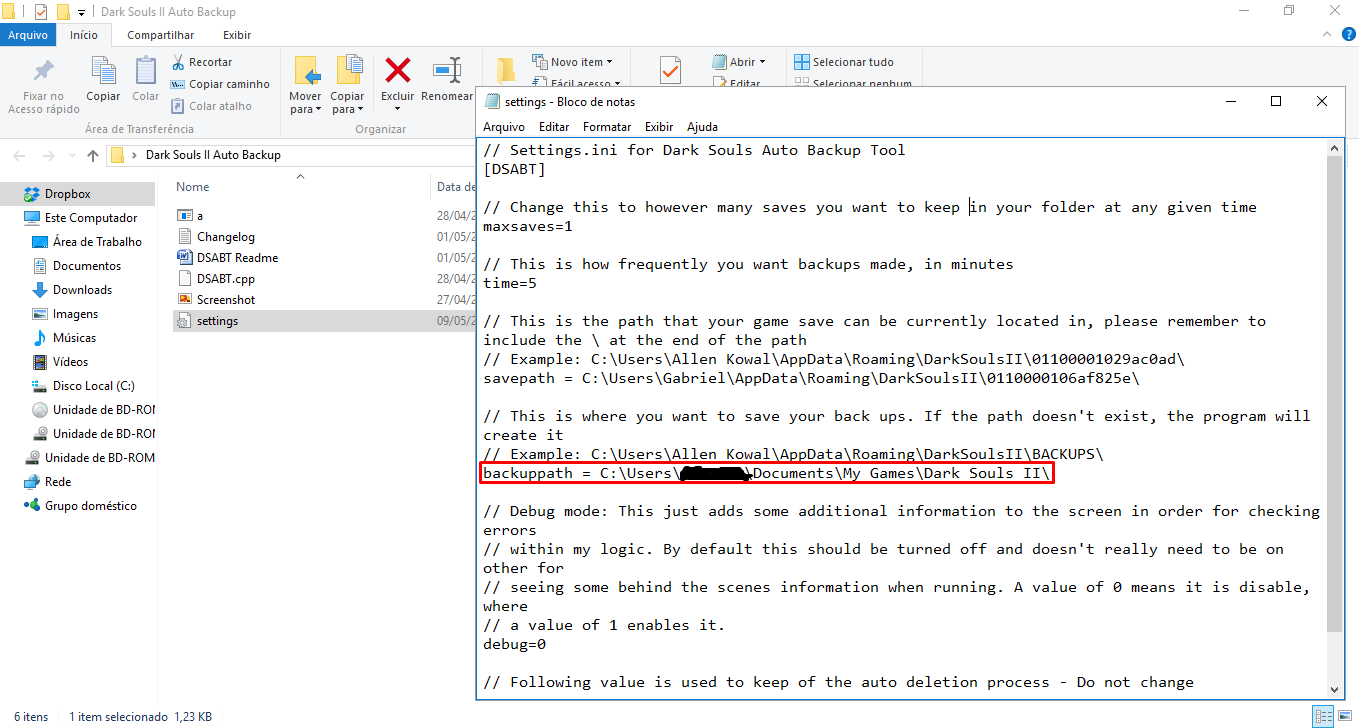The width and height of the screenshot is (1359, 728).
Task: Open Dropbox in the navigation pane
Action: coord(67,194)
